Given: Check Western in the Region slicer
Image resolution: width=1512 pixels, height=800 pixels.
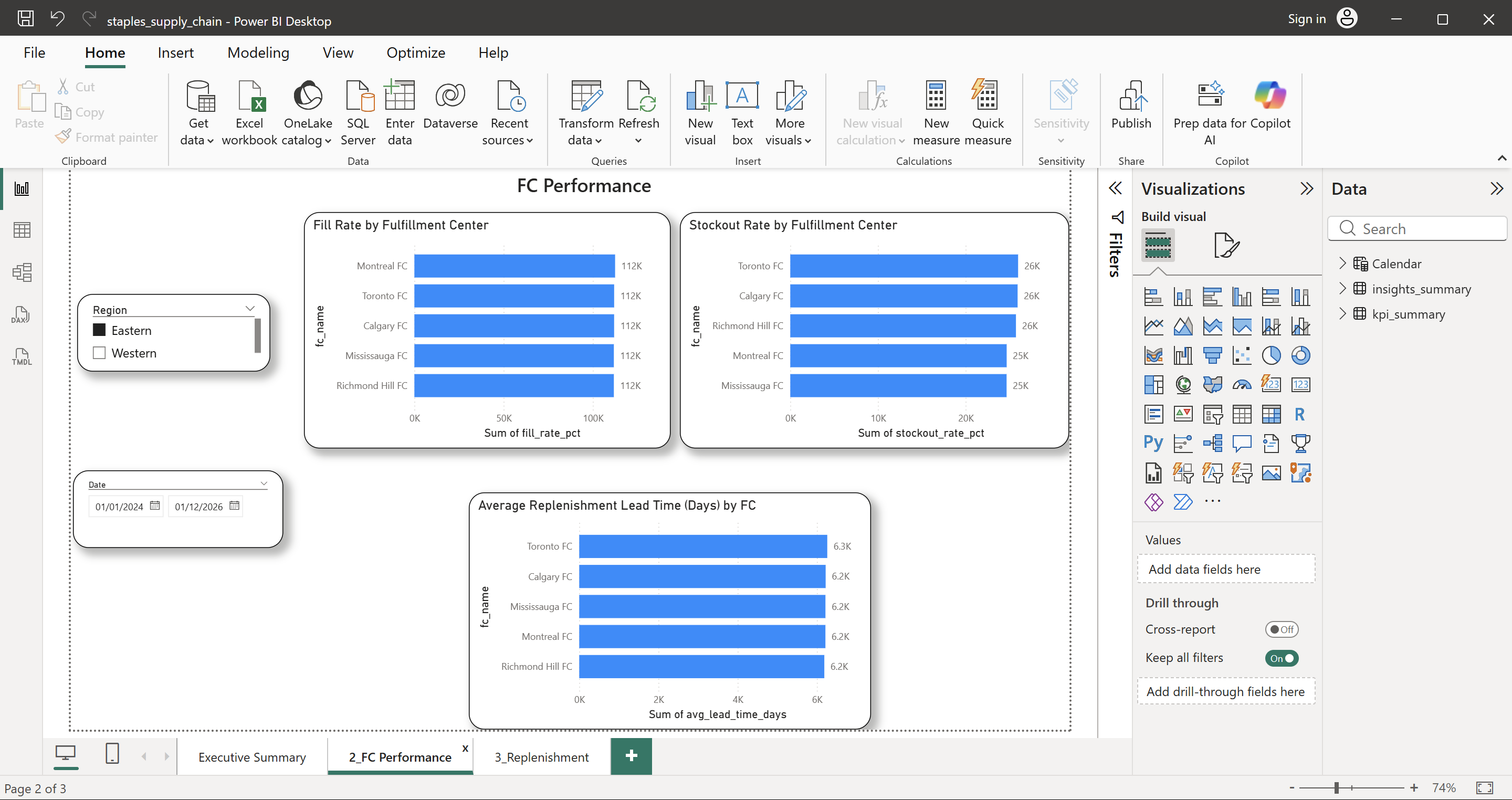Looking at the screenshot, I should [x=99, y=353].
